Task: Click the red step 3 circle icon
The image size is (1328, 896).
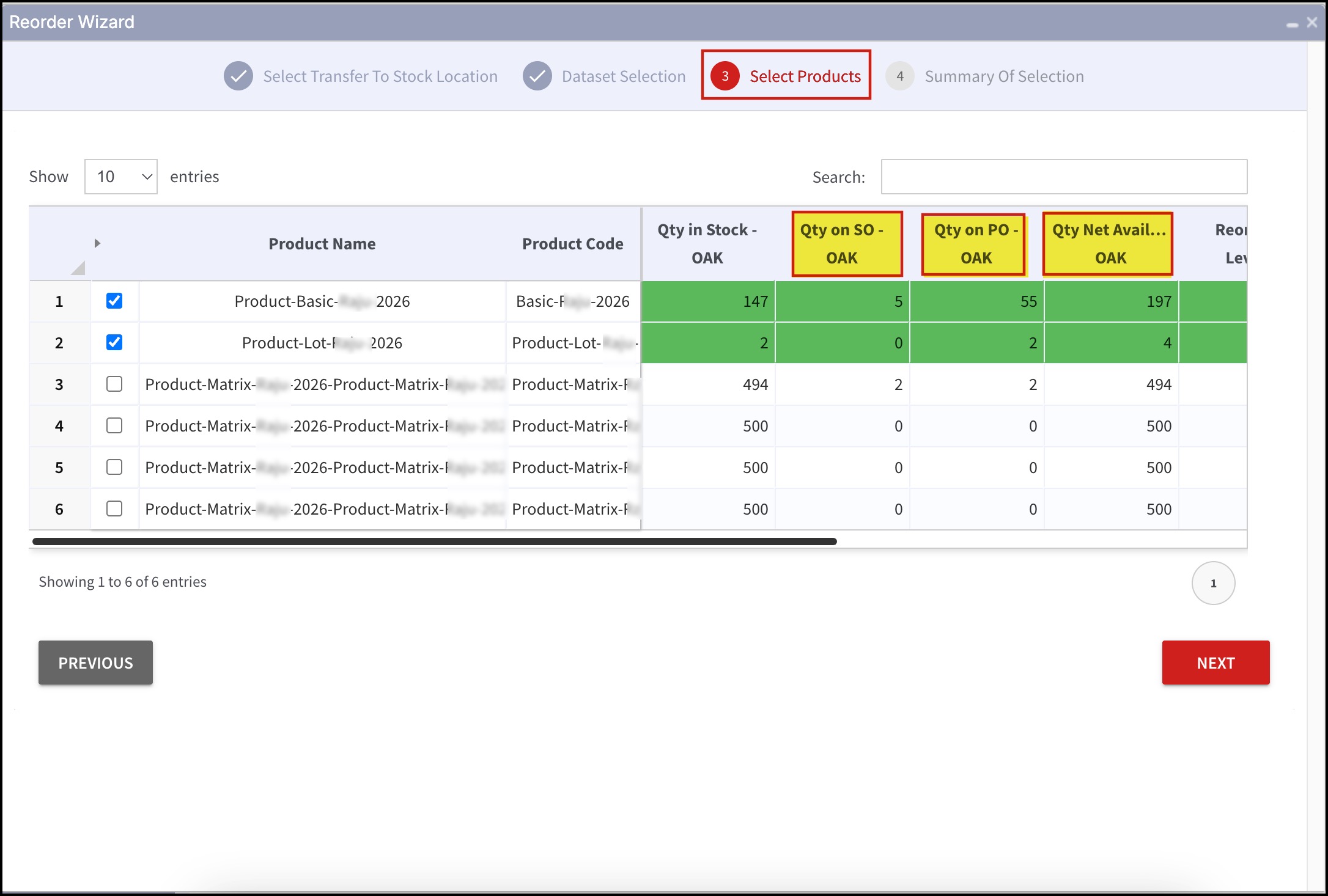Action: (x=725, y=76)
